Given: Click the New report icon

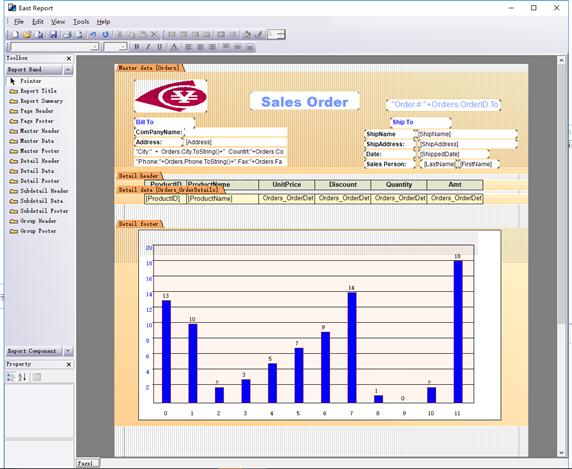Looking at the screenshot, I should coord(15,35).
